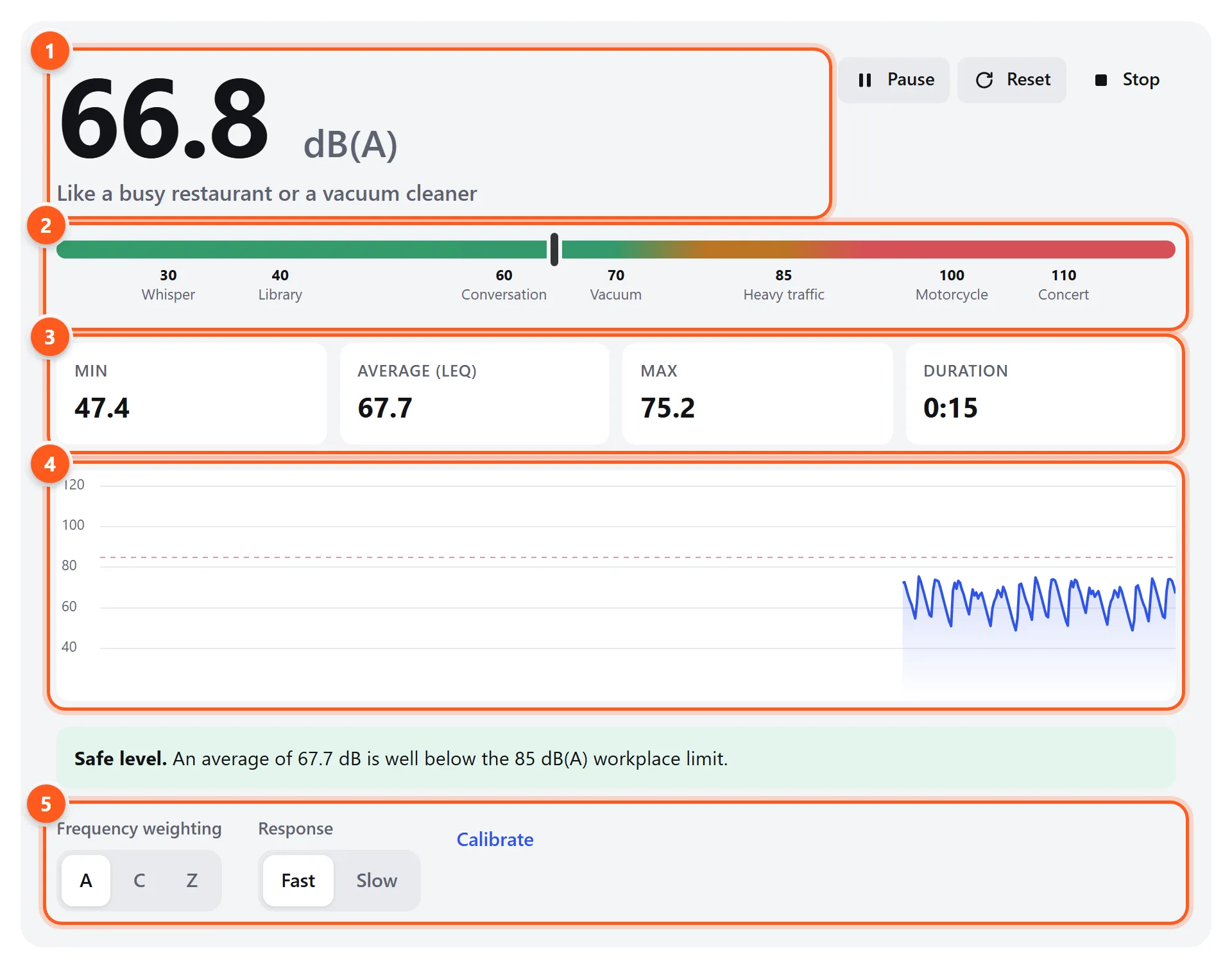
Task: Click the 30 Whisper scale label
Action: tap(168, 285)
